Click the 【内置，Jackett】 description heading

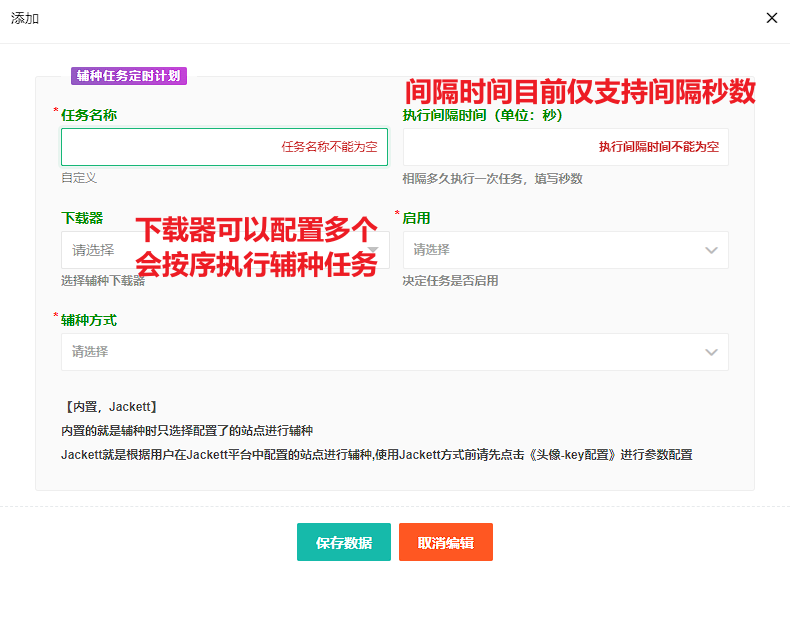point(110,407)
